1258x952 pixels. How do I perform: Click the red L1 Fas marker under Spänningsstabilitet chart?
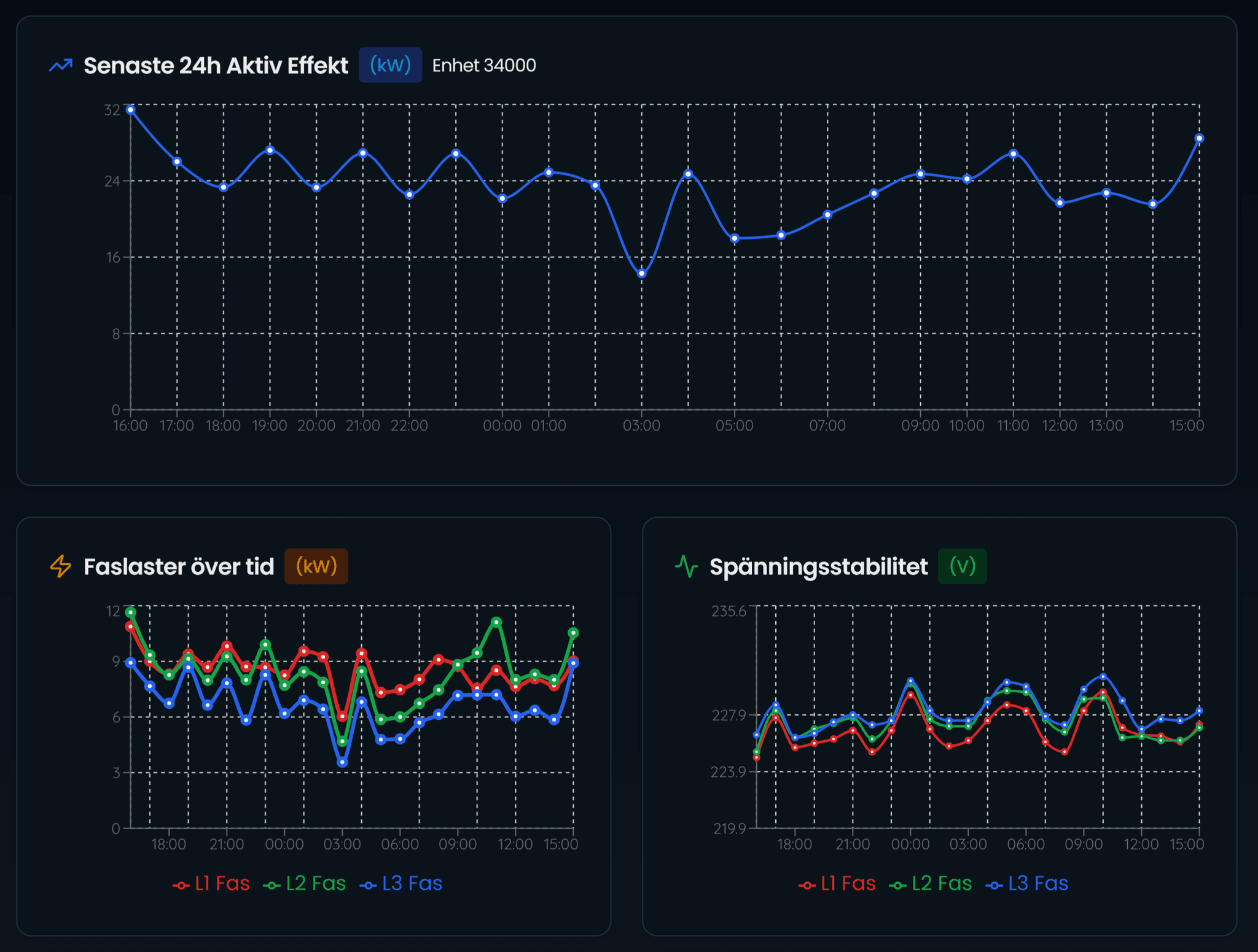(807, 884)
